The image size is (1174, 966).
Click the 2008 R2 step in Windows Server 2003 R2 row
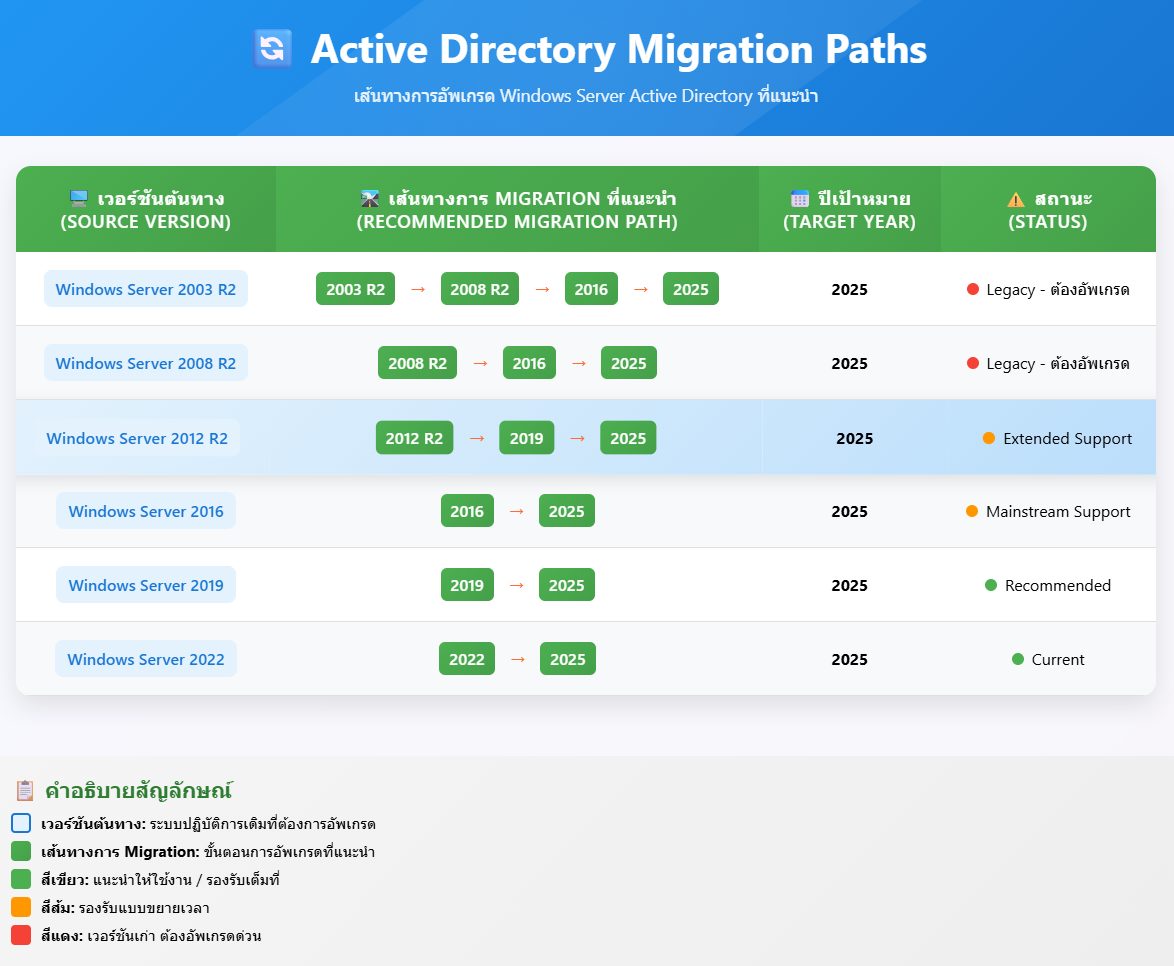click(480, 289)
